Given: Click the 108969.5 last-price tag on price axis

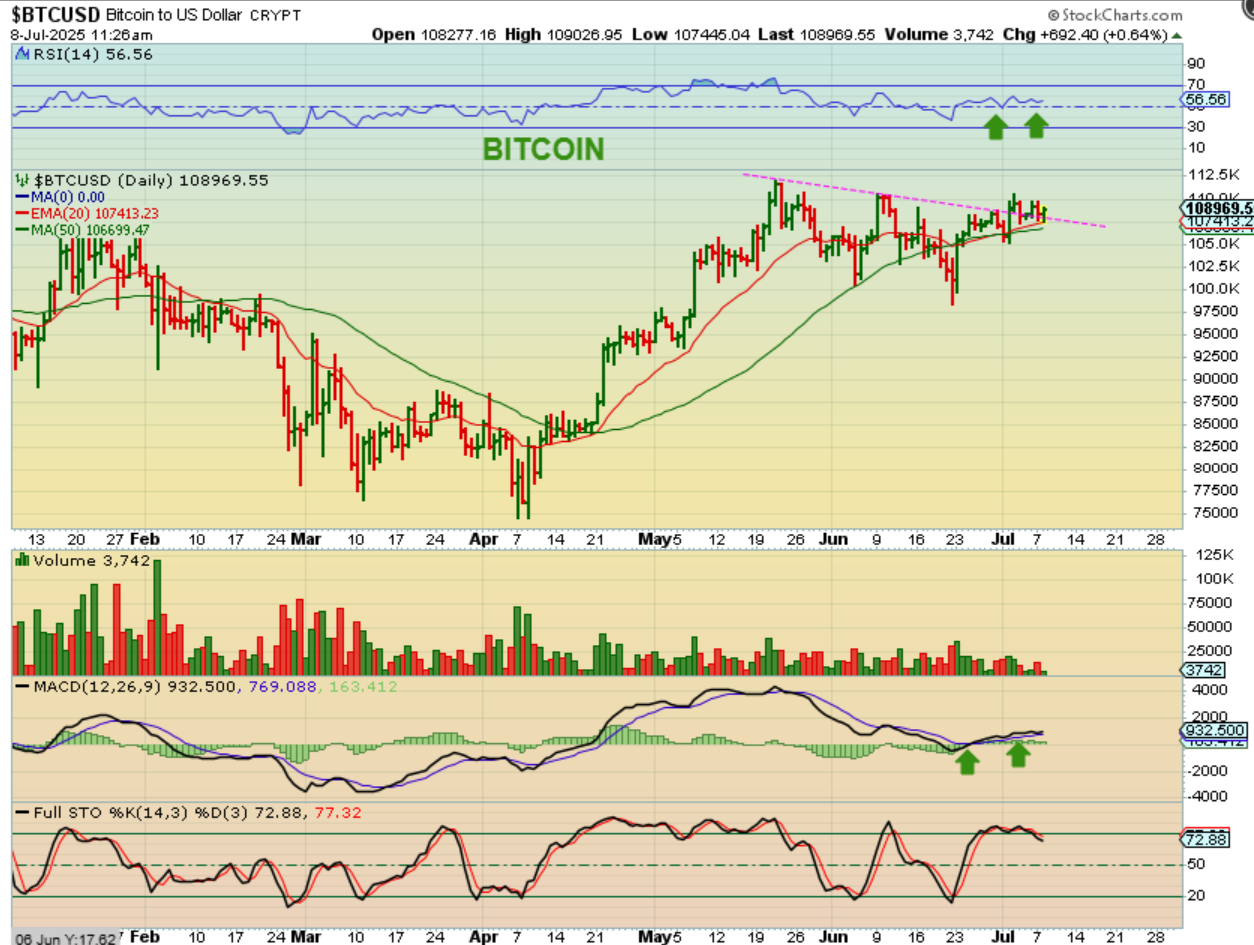Looking at the screenshot, I should coord(1217,208).
